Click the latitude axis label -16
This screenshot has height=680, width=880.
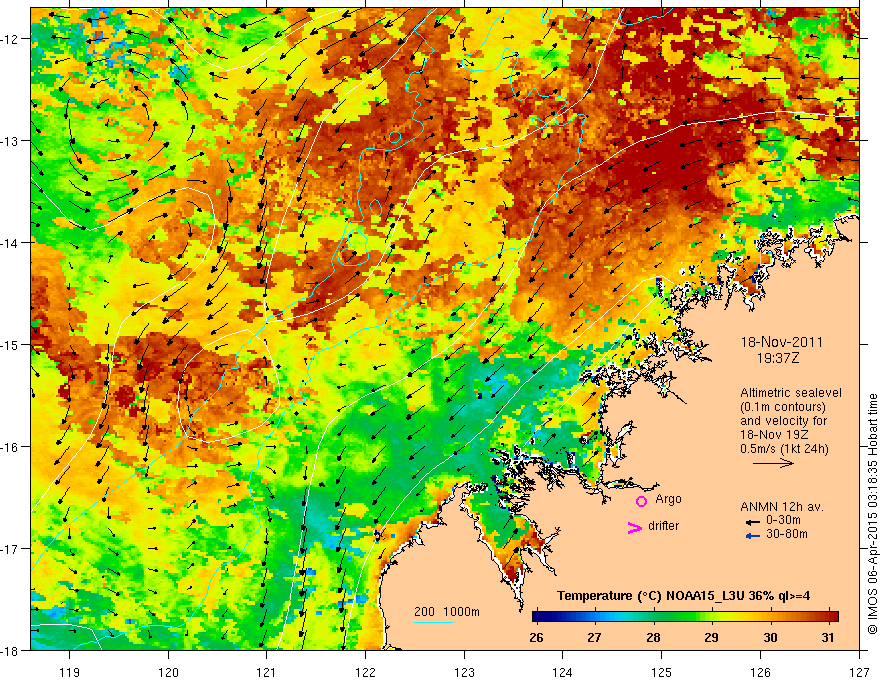(11, 447)
